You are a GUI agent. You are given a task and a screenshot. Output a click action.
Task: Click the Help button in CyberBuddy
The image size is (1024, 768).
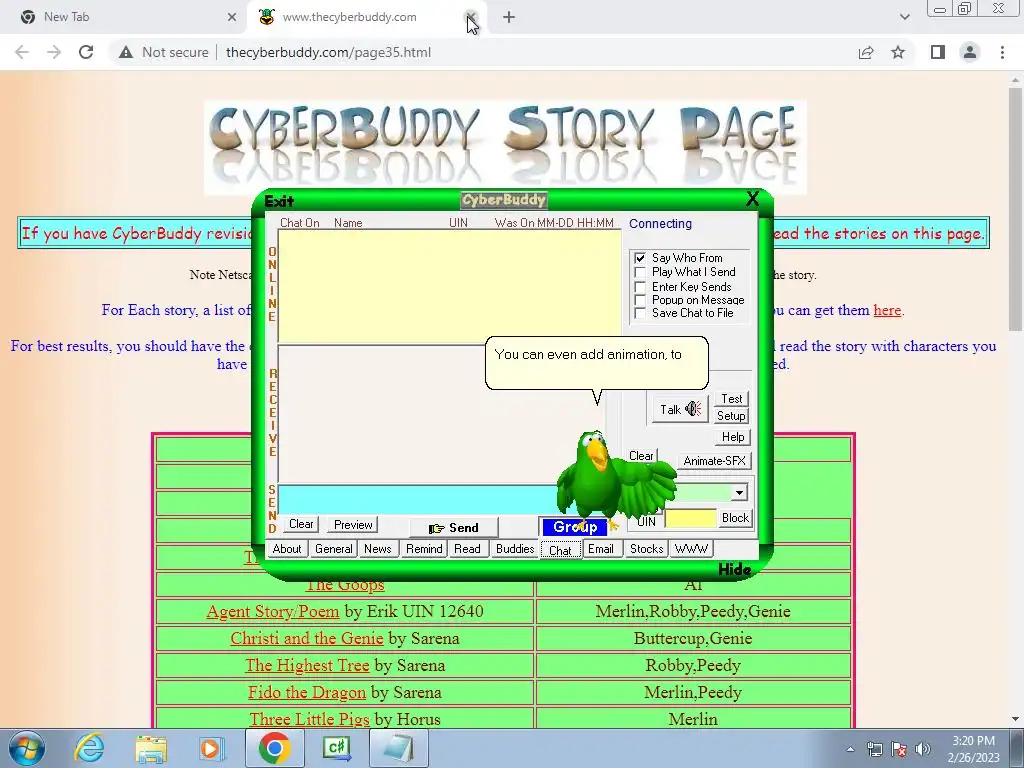pos(733,437)
